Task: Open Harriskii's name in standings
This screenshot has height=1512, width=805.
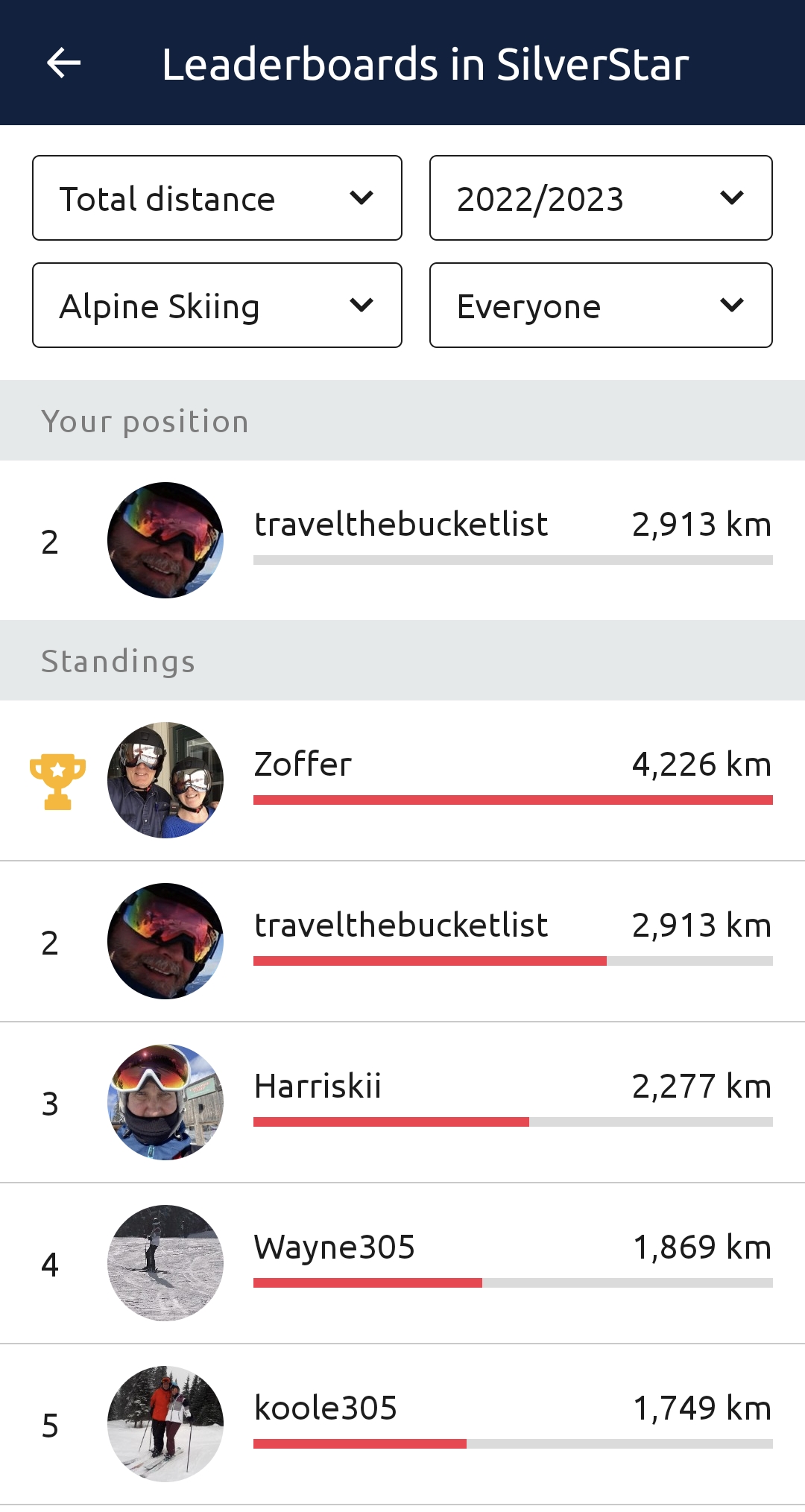Action: tap(318, 1086)
